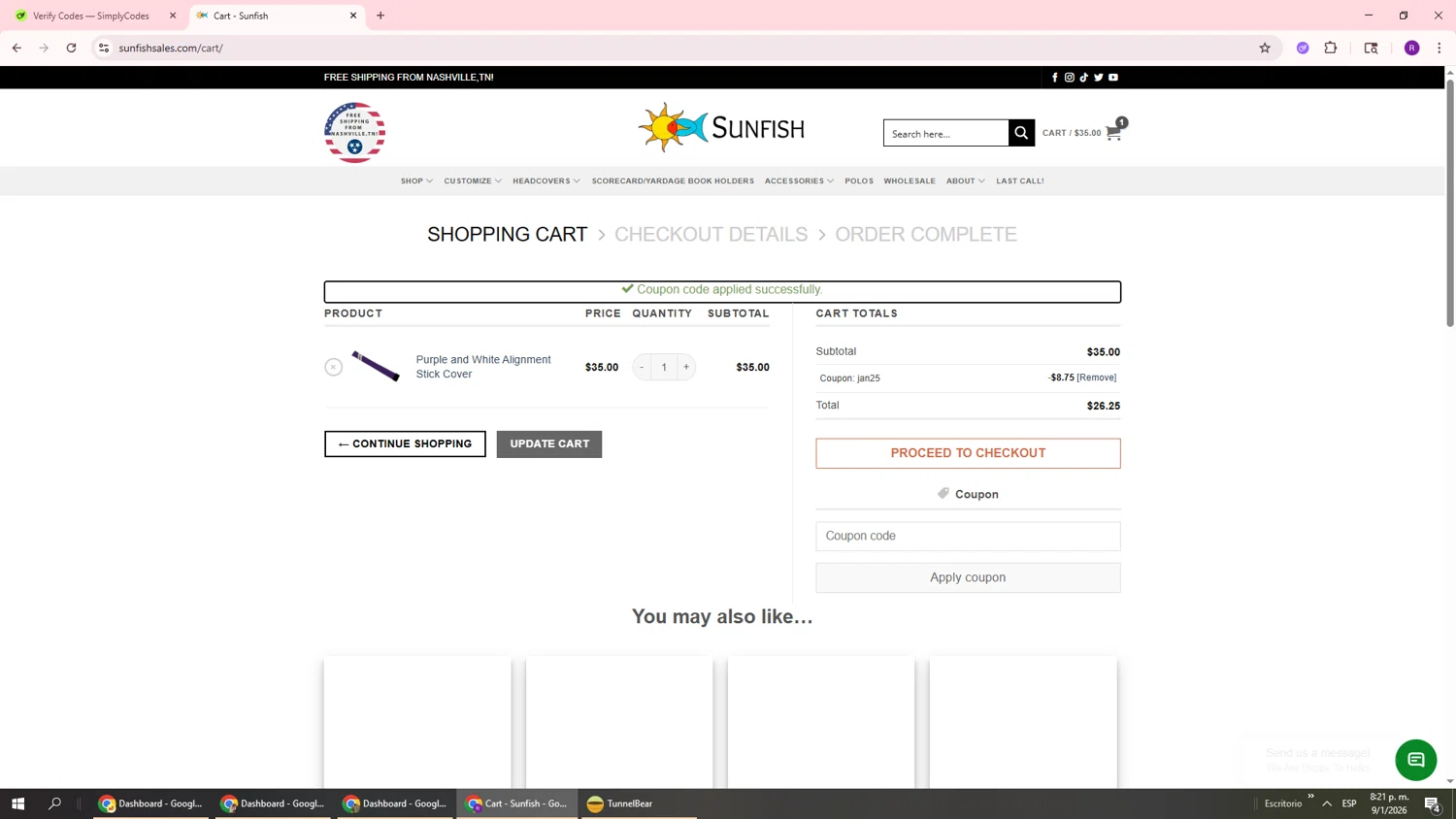Switch to Verify Codes SimplyCodes tab
The height and width of the screenshot is (819, 1456).
tap(91, 16)
